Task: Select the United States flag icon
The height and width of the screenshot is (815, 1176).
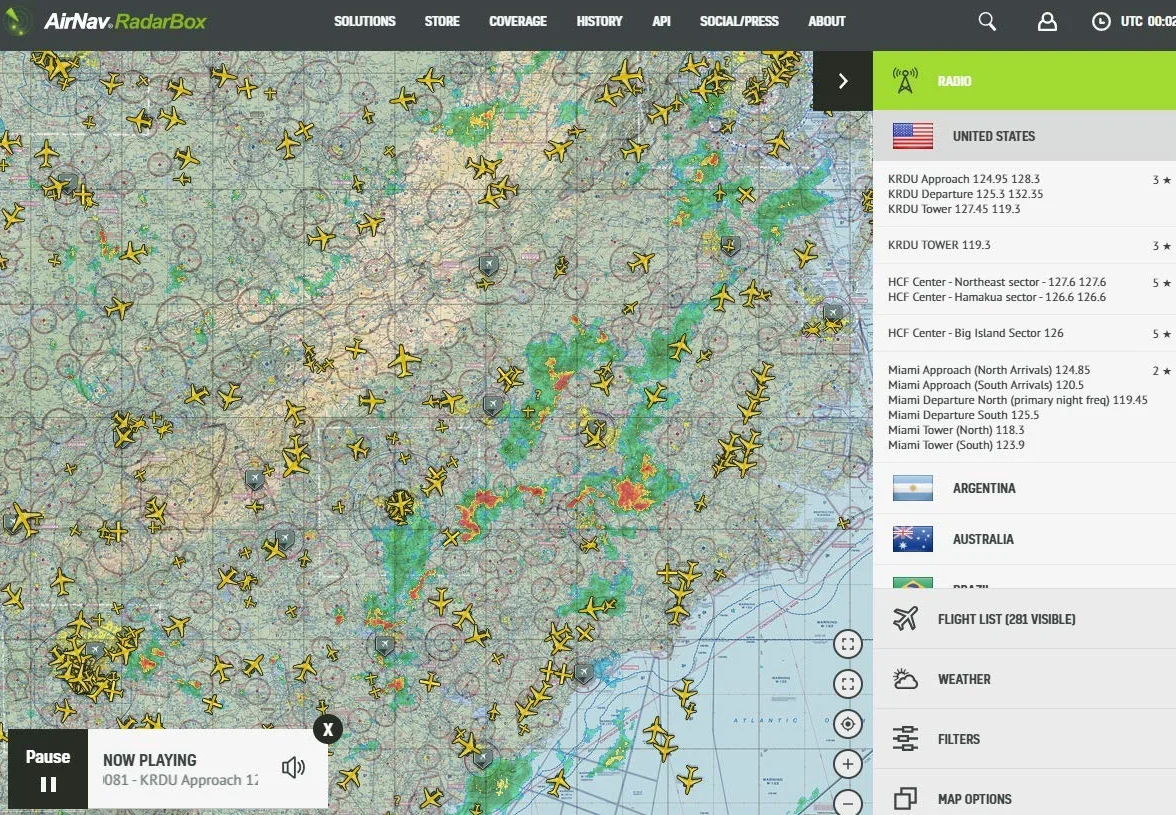Action: pyautogui.click(x=913, y=136)
